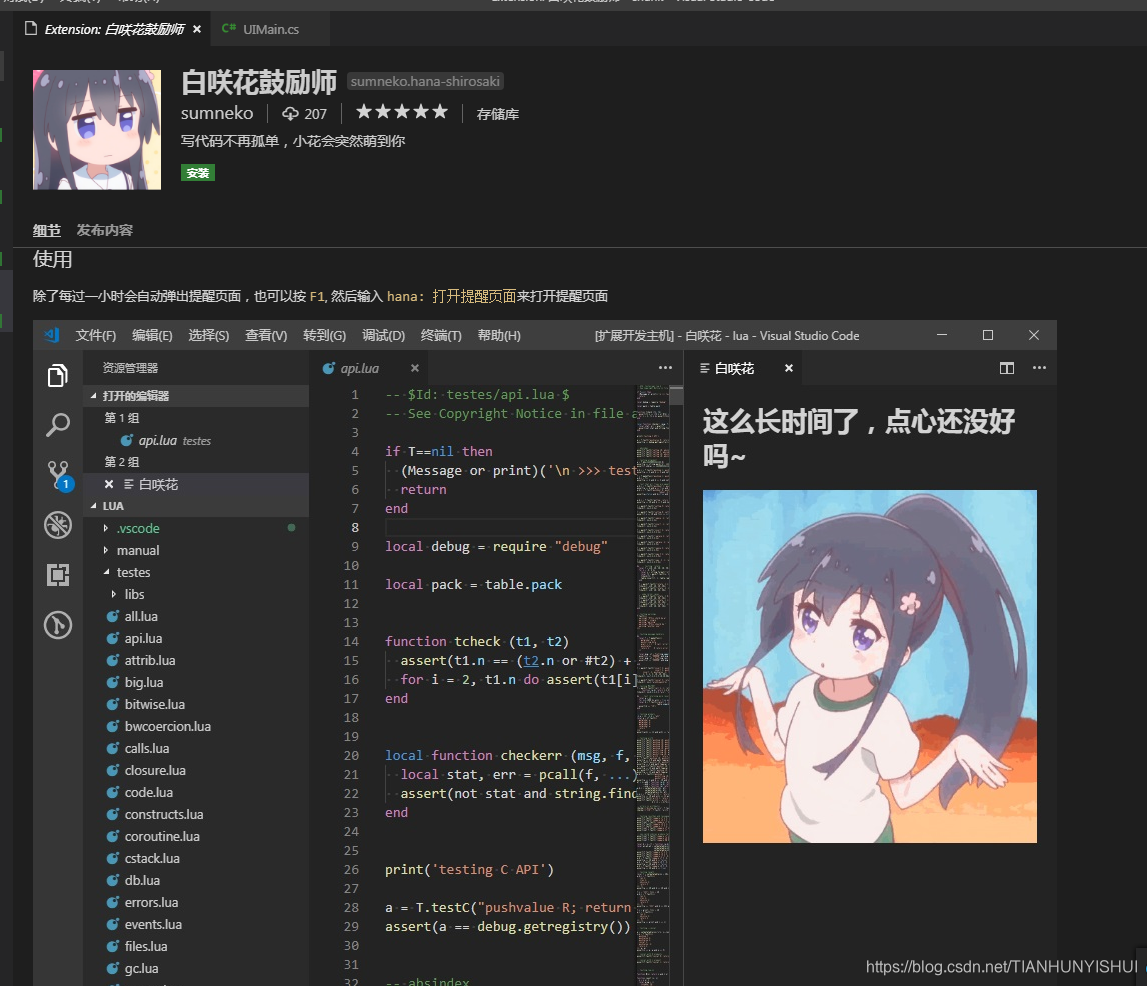Open constructs.lua in the file tree
The image size is (1147, 986).
tap(196, 814)
